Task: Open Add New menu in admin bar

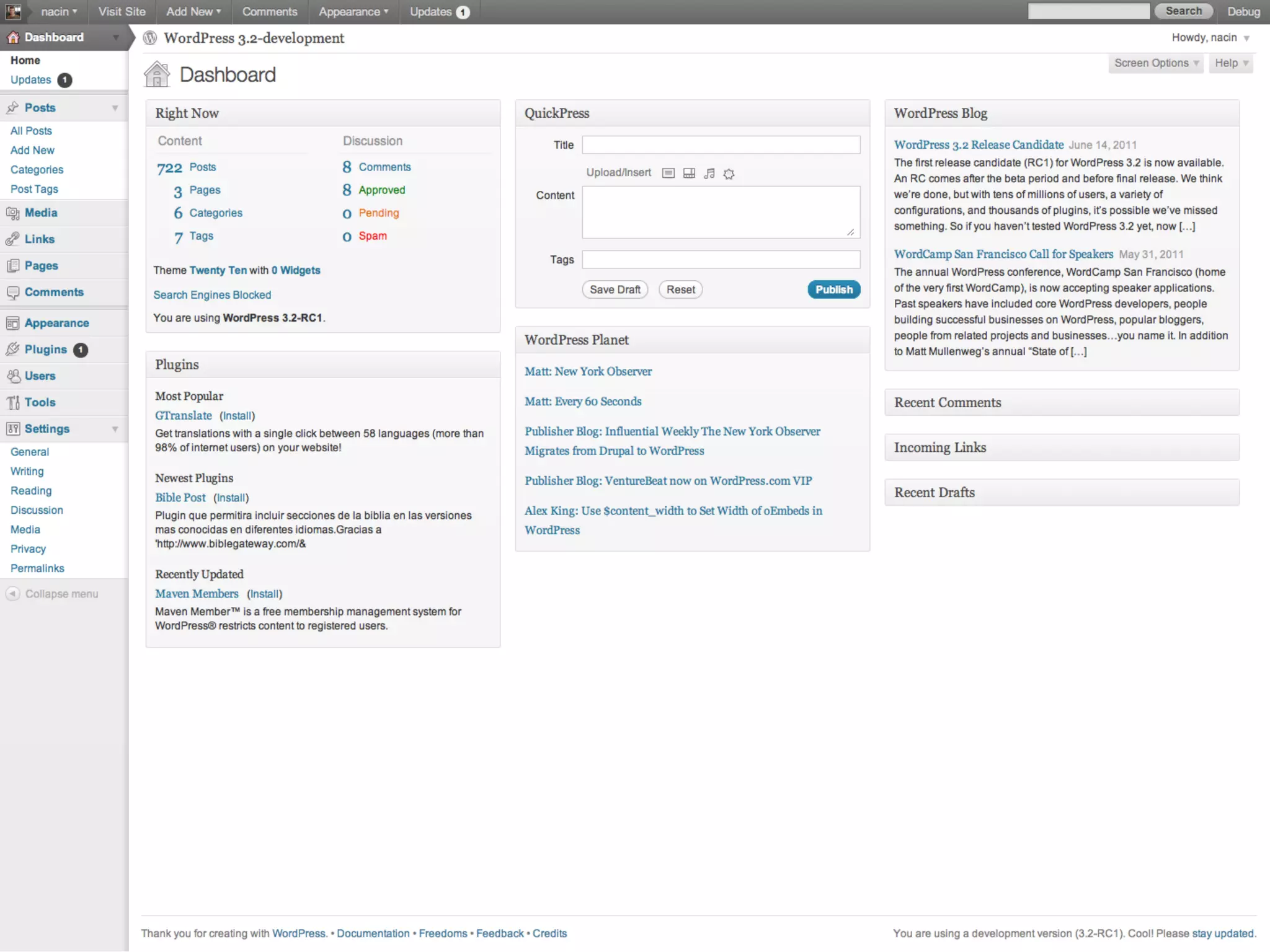Action: (x=193, y=12)
